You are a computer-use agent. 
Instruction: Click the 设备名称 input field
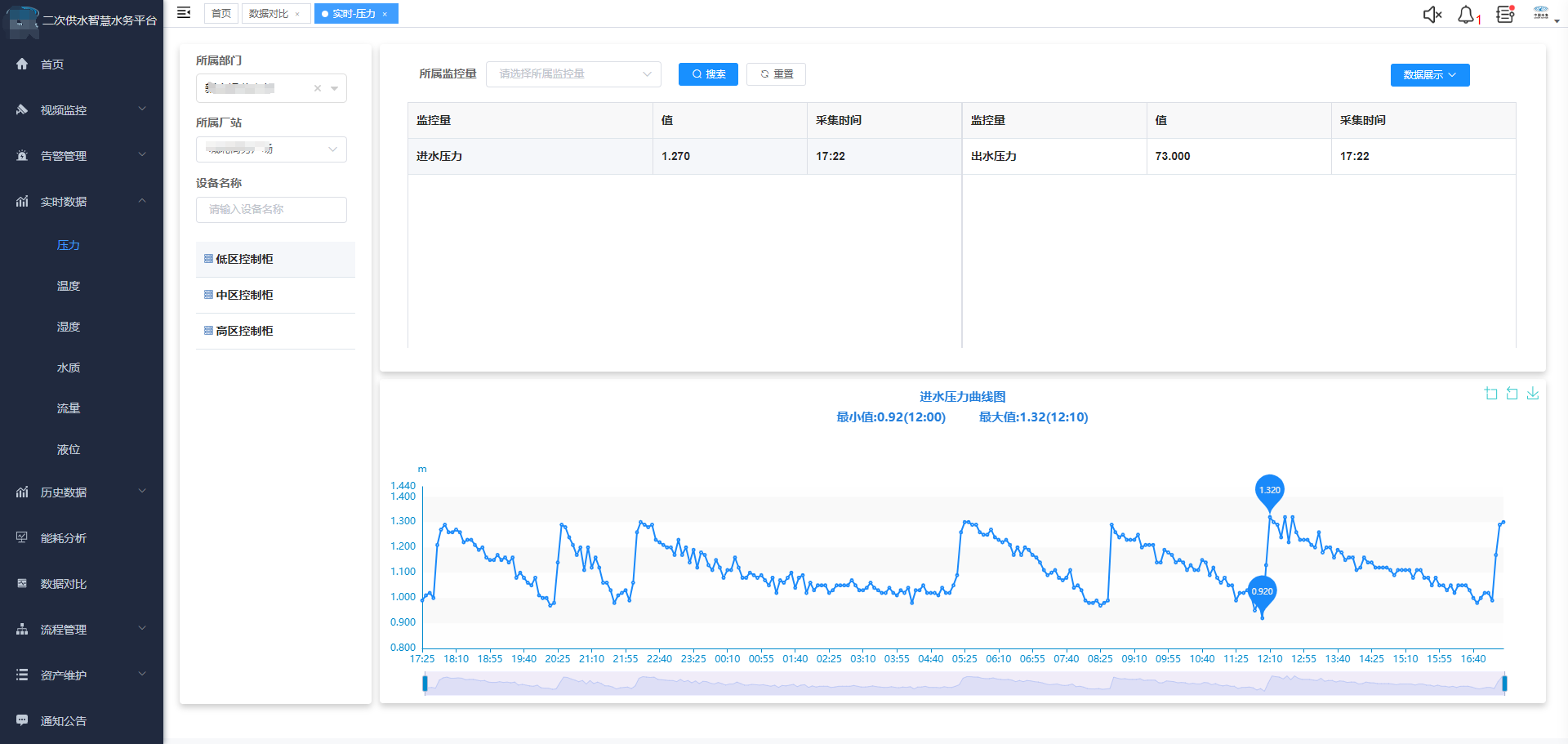point(271,210)
